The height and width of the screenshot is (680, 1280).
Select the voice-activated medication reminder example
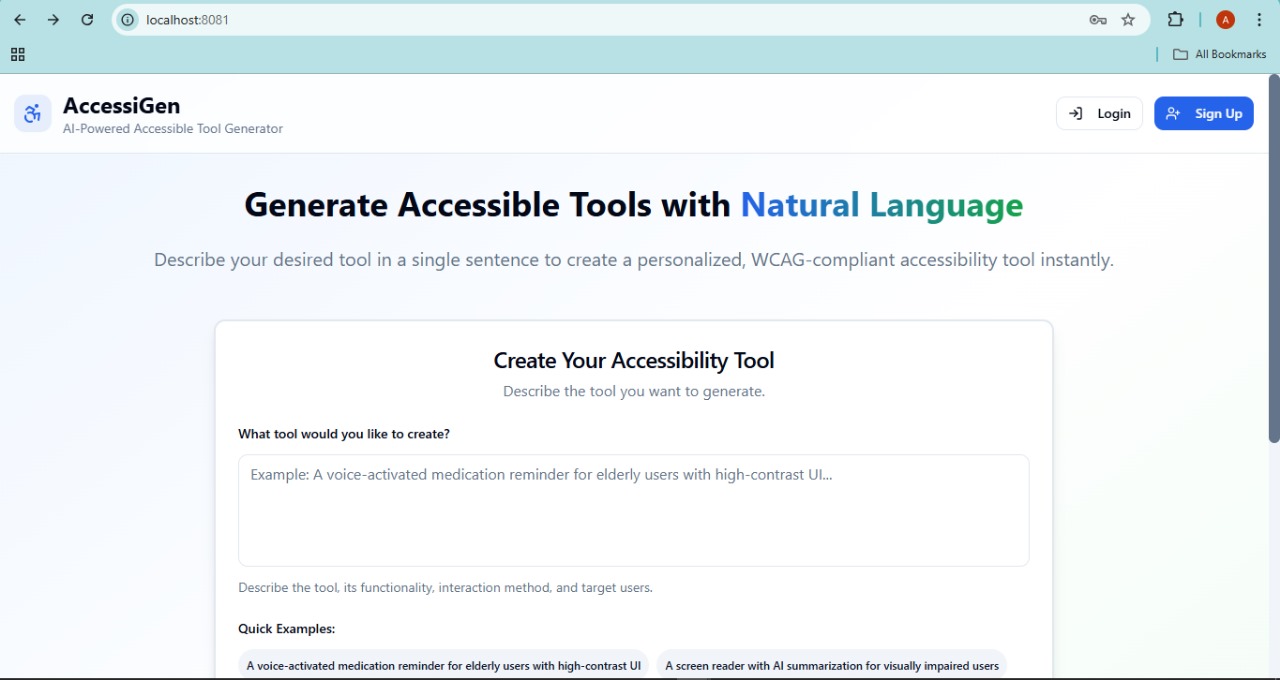click(x=443, y=666)
